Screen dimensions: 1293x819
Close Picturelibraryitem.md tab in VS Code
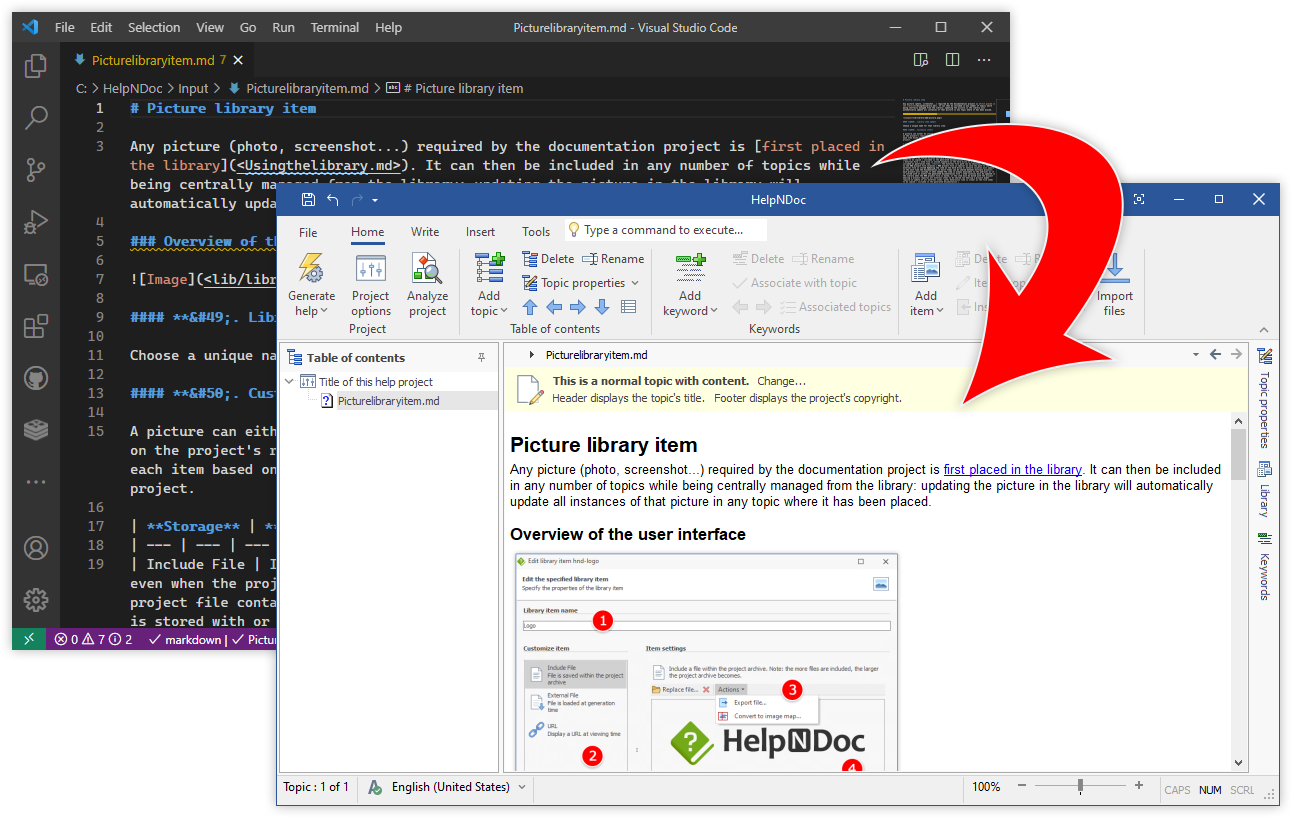pos(238,60)
